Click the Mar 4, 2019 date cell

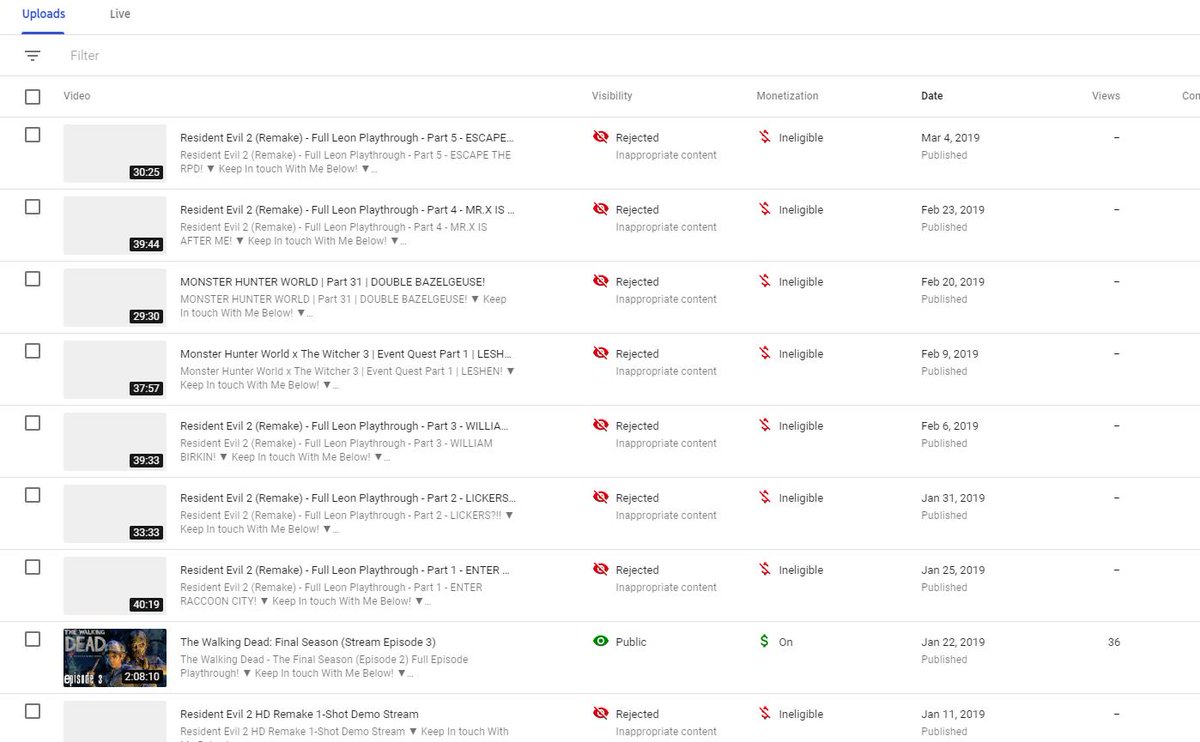(950, 138)
